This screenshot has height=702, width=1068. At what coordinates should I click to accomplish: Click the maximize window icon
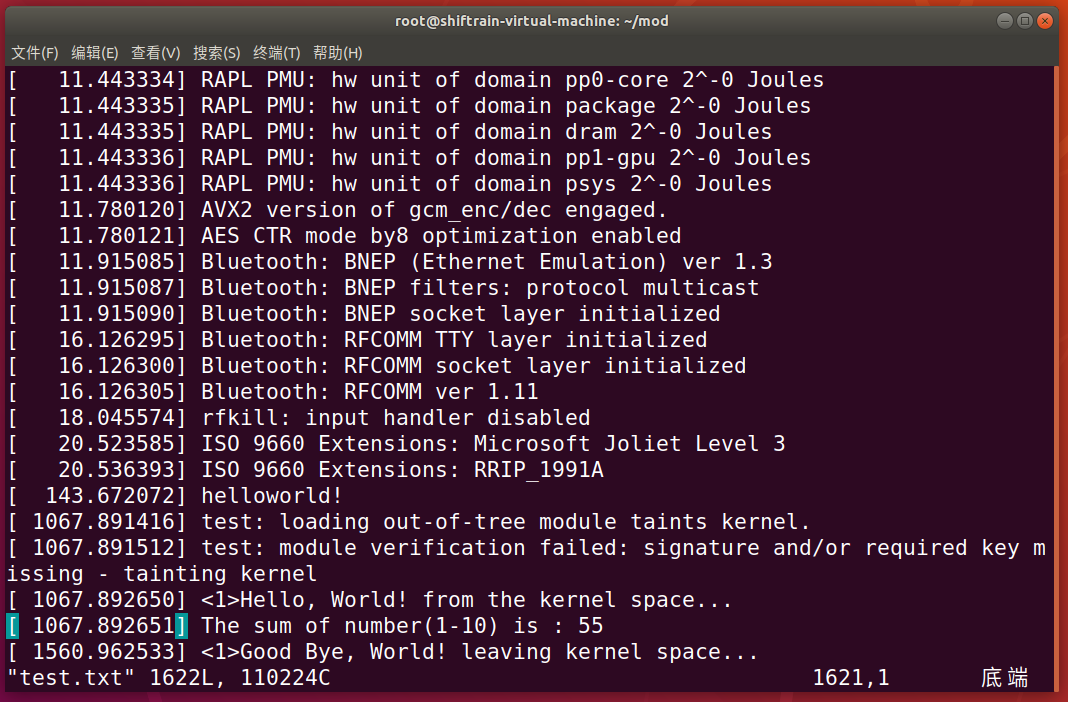coord(1024,20)
